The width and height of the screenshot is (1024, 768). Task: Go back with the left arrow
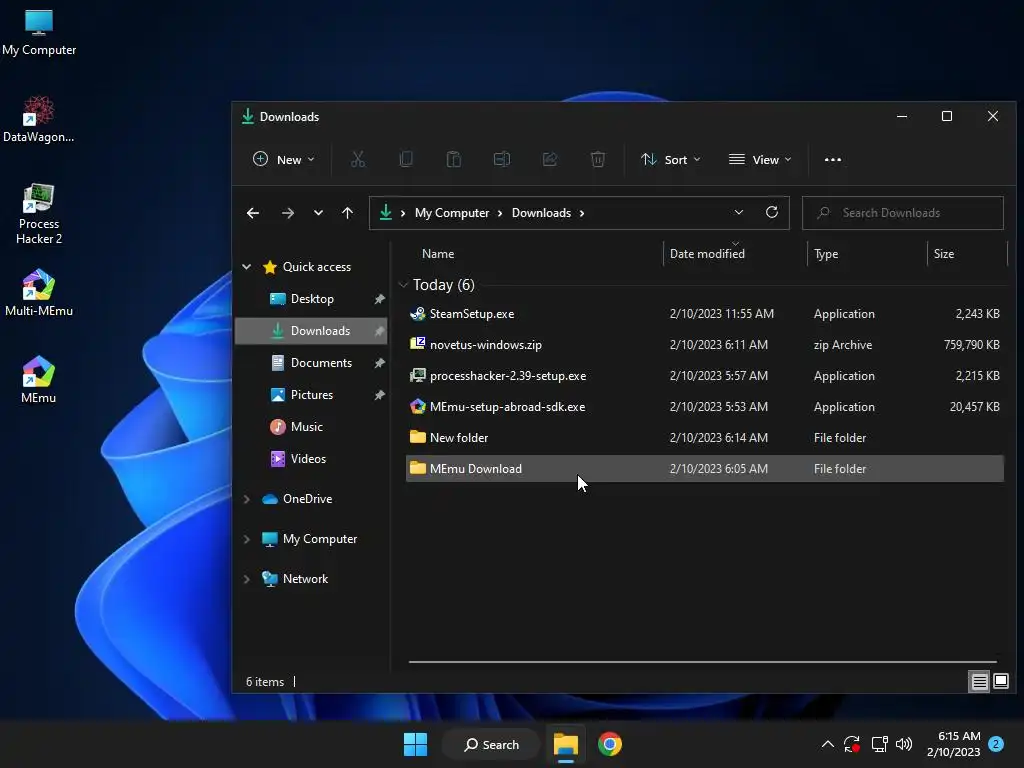click(253, 213)
